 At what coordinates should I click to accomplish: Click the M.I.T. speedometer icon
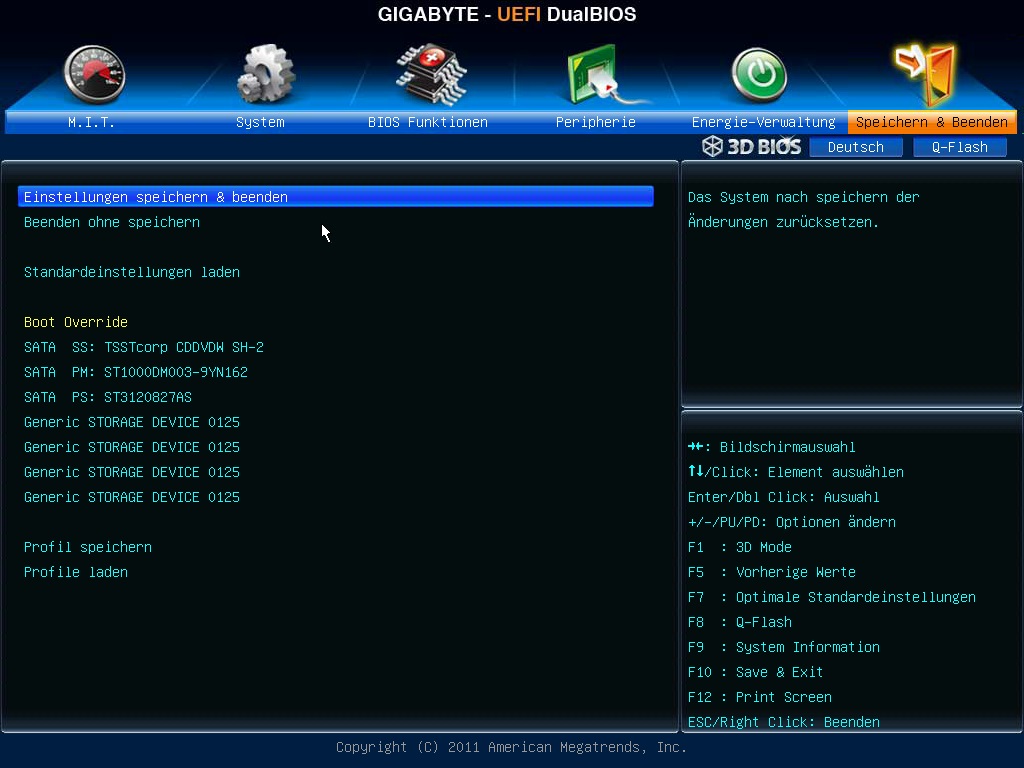coord(95,74)
